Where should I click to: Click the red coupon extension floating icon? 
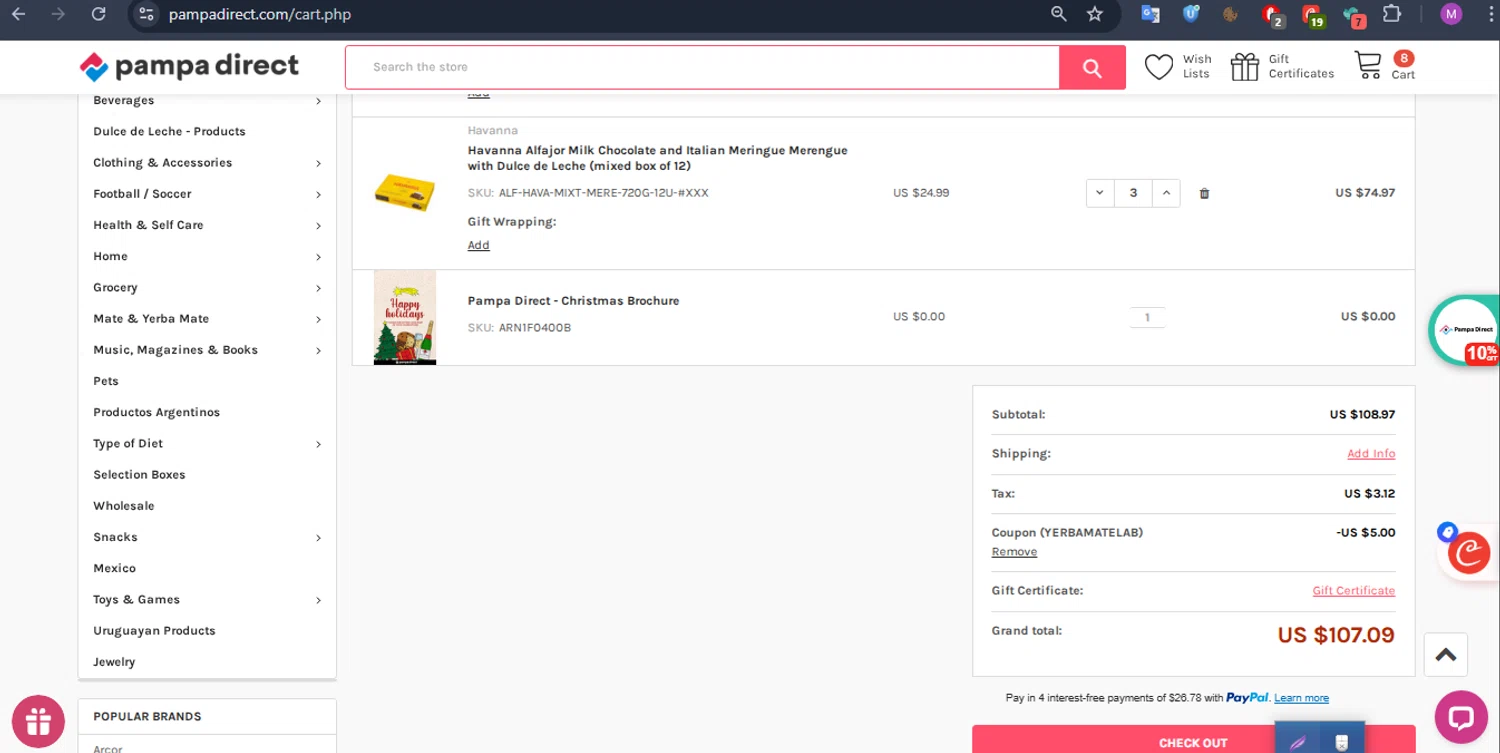click(x=1467, y=552)
